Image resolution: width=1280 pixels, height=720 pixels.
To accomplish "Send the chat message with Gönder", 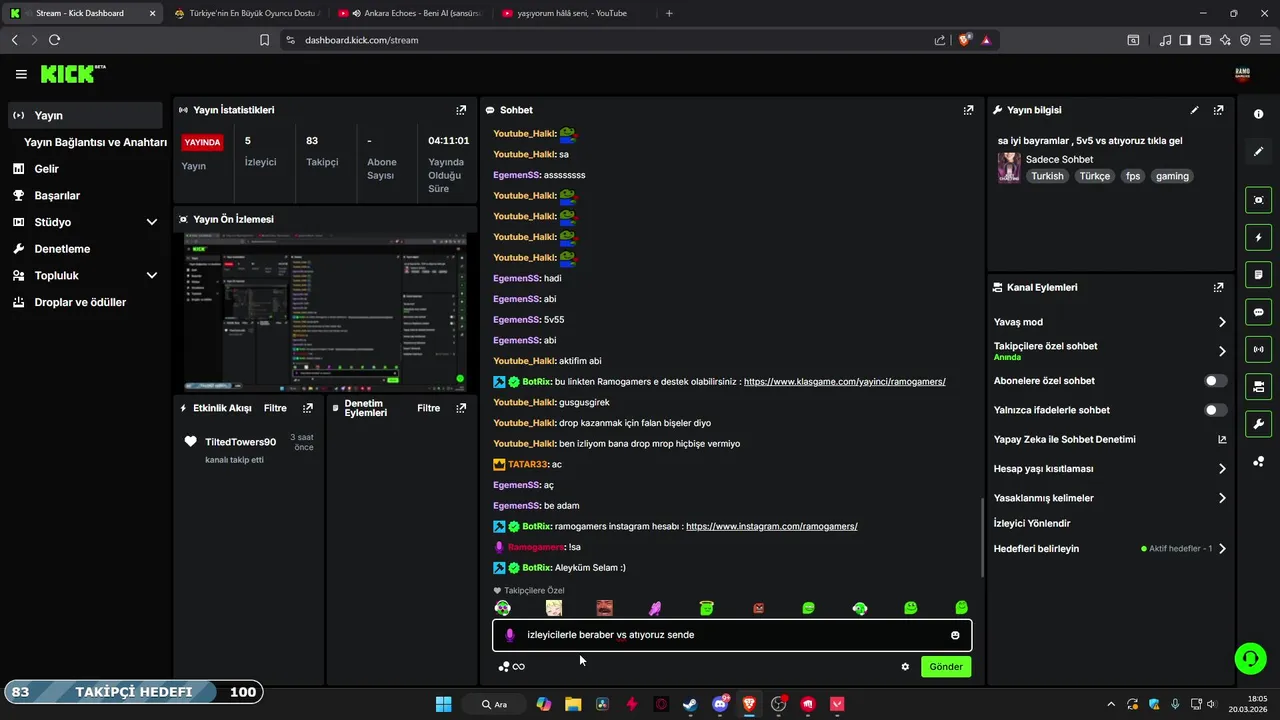I will (946, 667).
